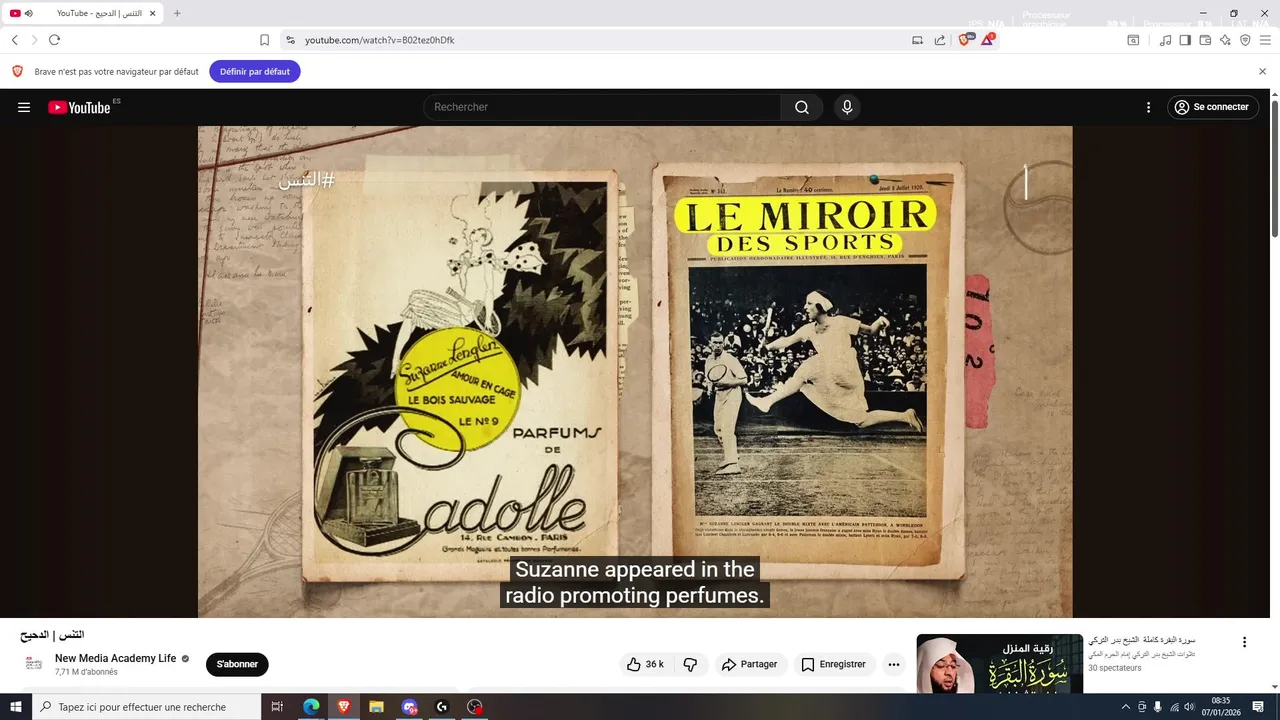Click the channel avatar thumbnail

[34, 664]
